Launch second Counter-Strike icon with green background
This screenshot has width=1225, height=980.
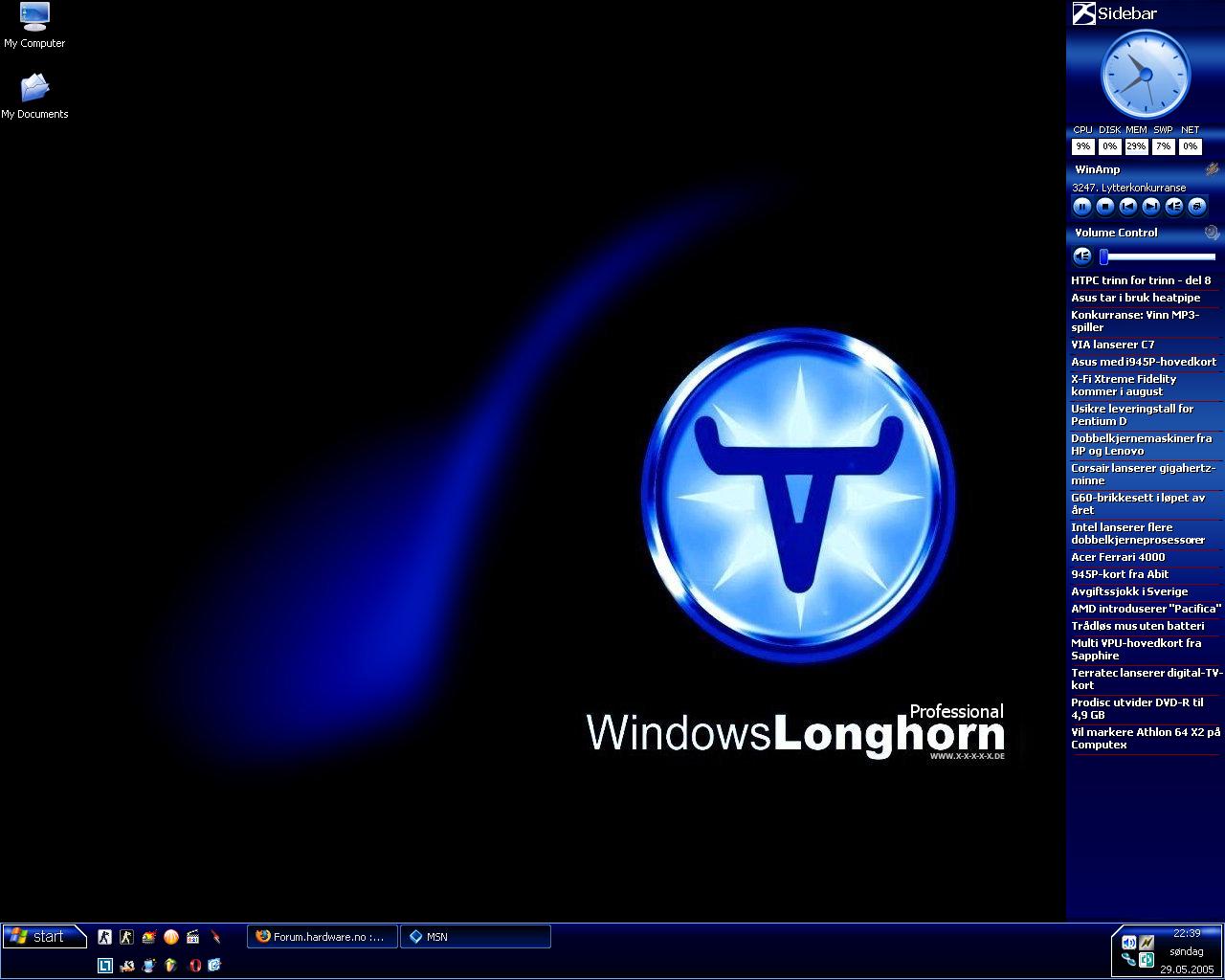(126, 937)
